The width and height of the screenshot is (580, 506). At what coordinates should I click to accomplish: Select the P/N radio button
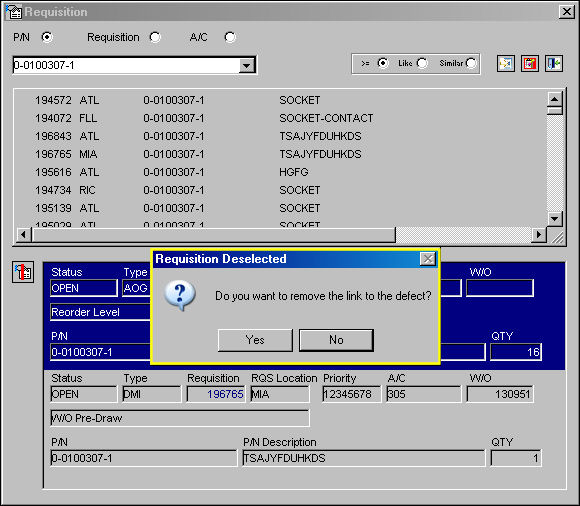coord(47,37)
